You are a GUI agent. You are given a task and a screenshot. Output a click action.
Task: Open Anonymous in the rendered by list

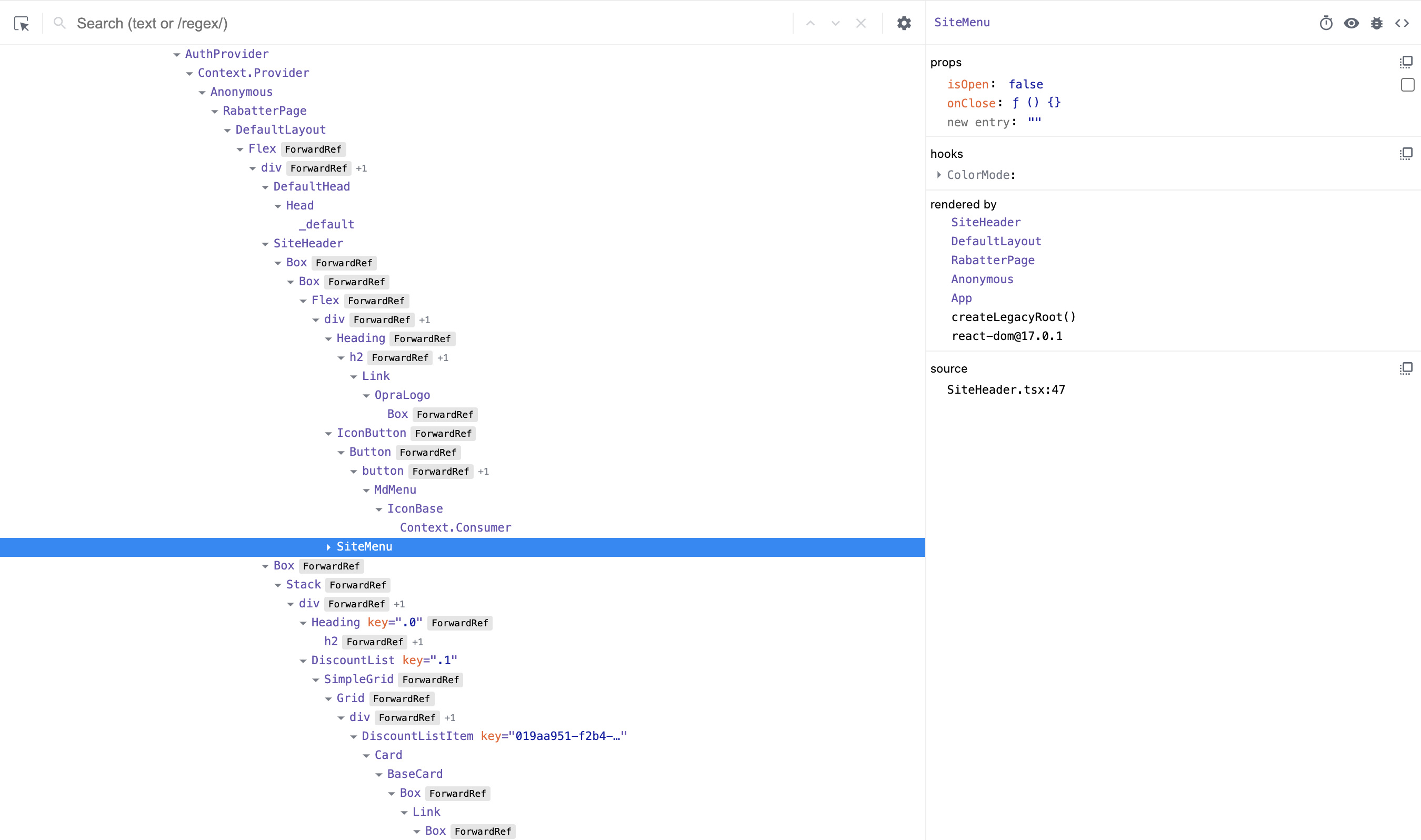point(982,279)
